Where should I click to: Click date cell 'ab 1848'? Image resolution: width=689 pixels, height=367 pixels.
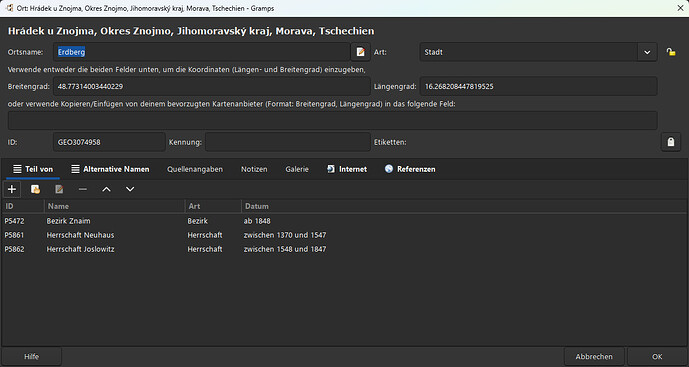(x=257, y=221)
